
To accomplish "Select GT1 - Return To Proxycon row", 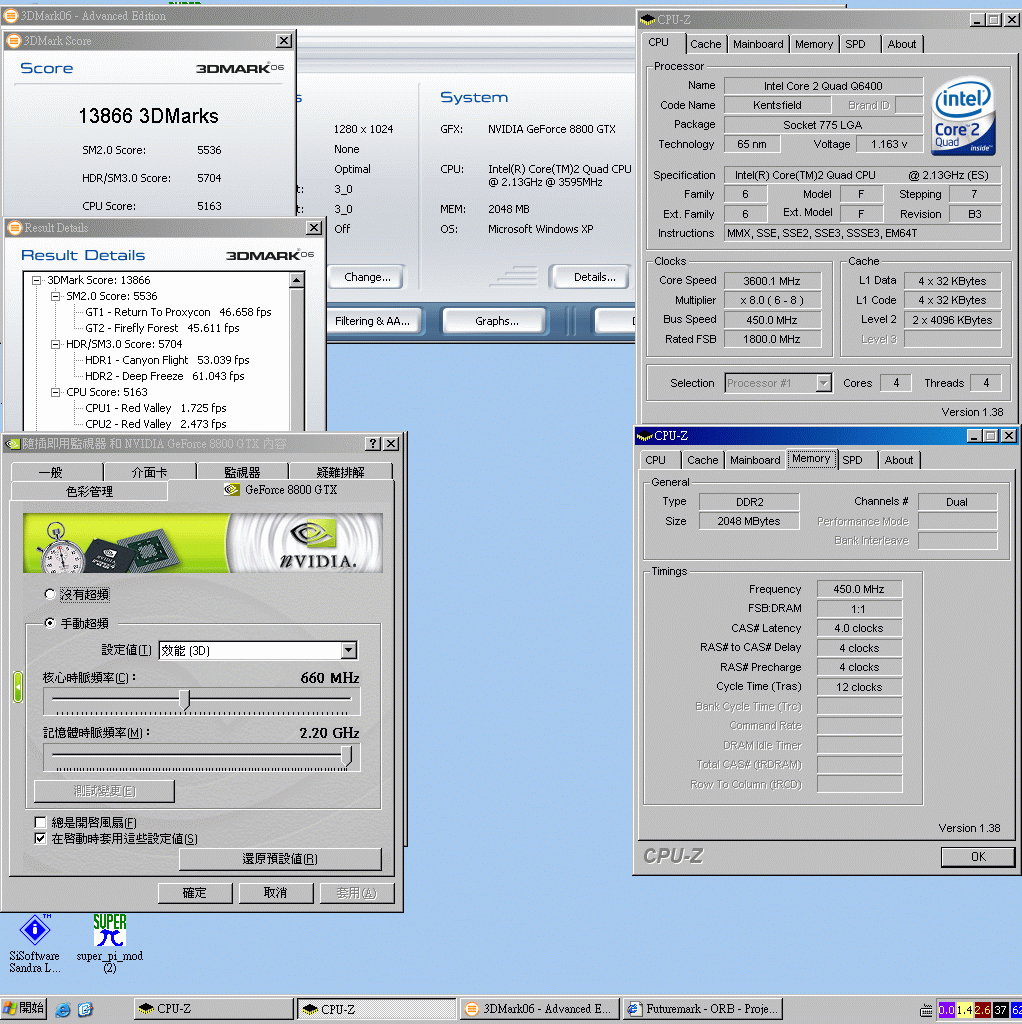I will pos(178,312).
